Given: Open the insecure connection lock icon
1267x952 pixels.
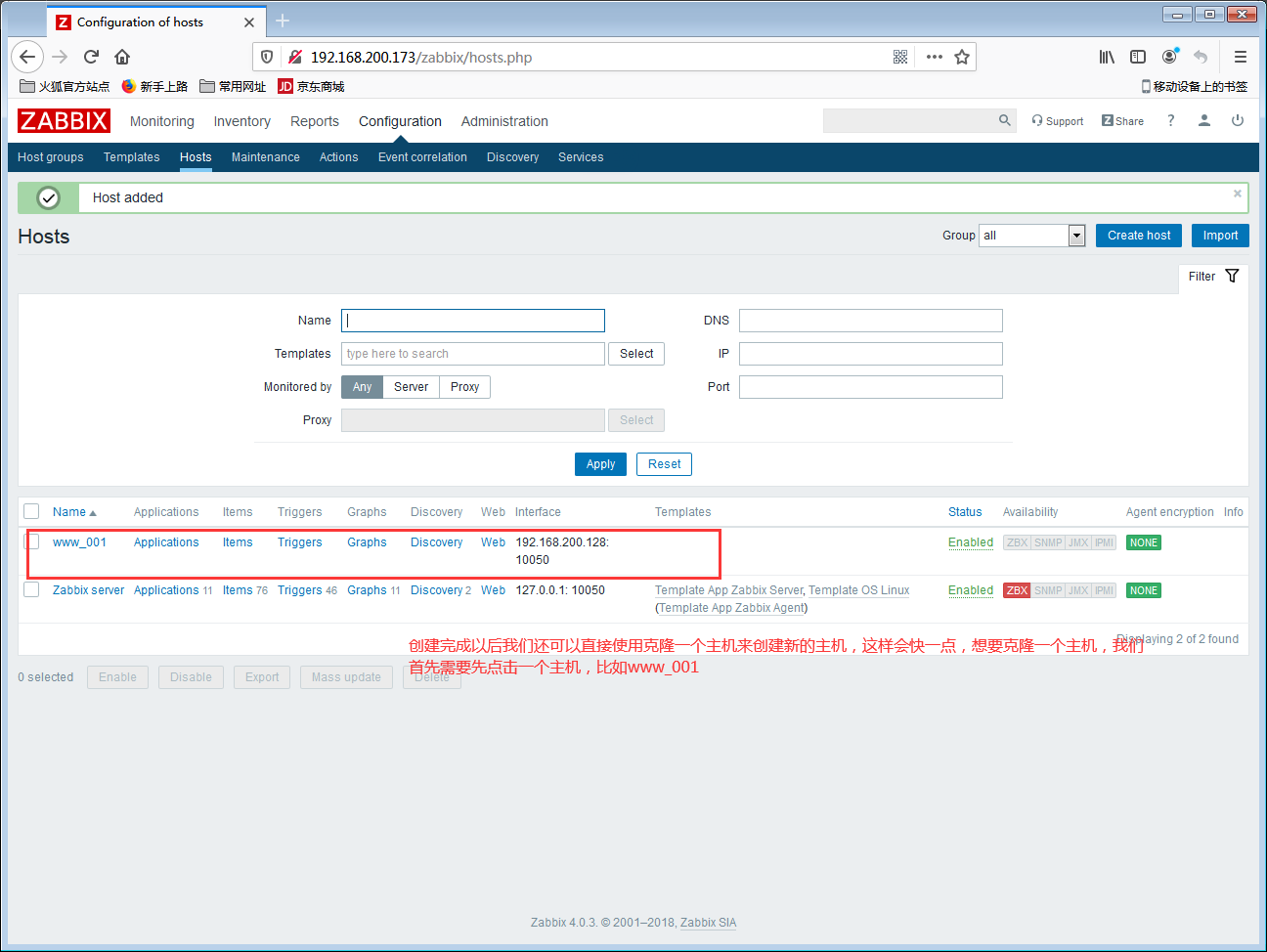Looking at the screenshot, I should (x=295, y=57).
